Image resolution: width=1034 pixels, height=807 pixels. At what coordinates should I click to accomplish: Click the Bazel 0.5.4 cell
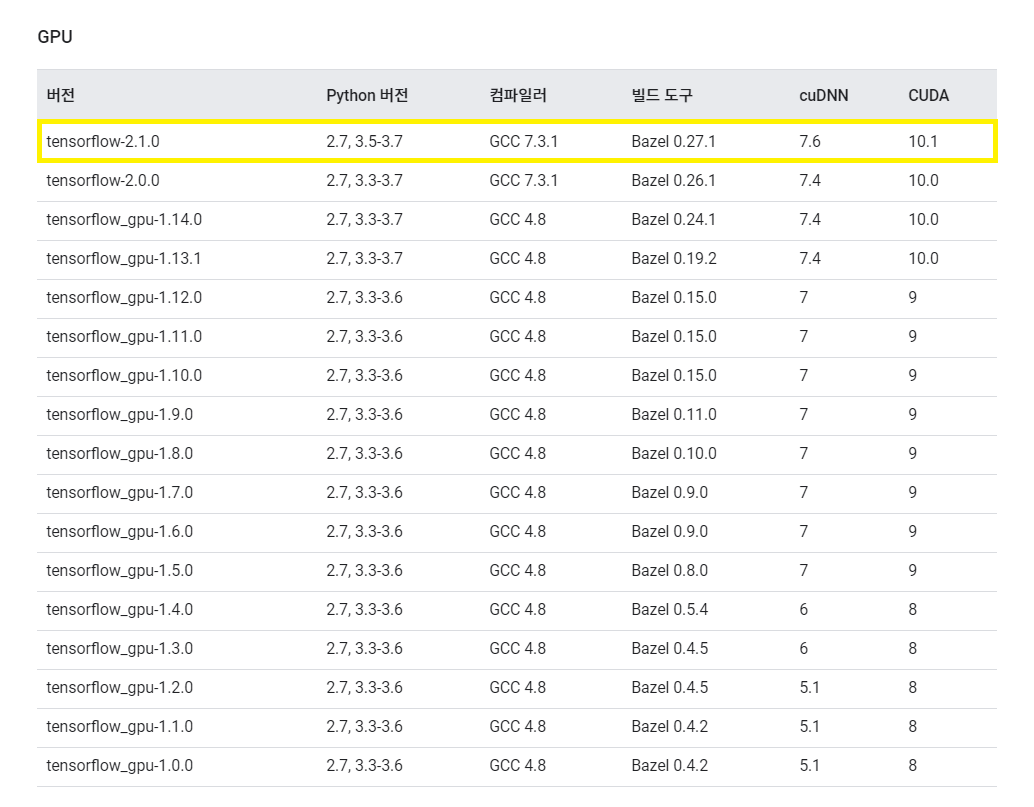(669, 608)
